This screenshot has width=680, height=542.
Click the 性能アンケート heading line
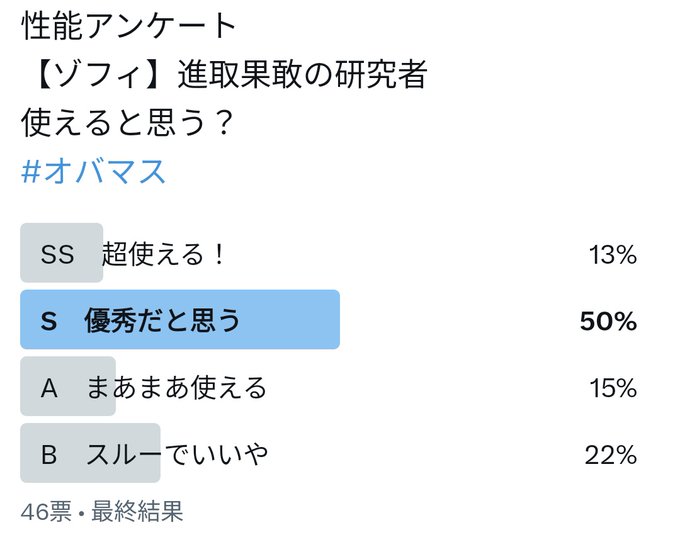[129, 25]
